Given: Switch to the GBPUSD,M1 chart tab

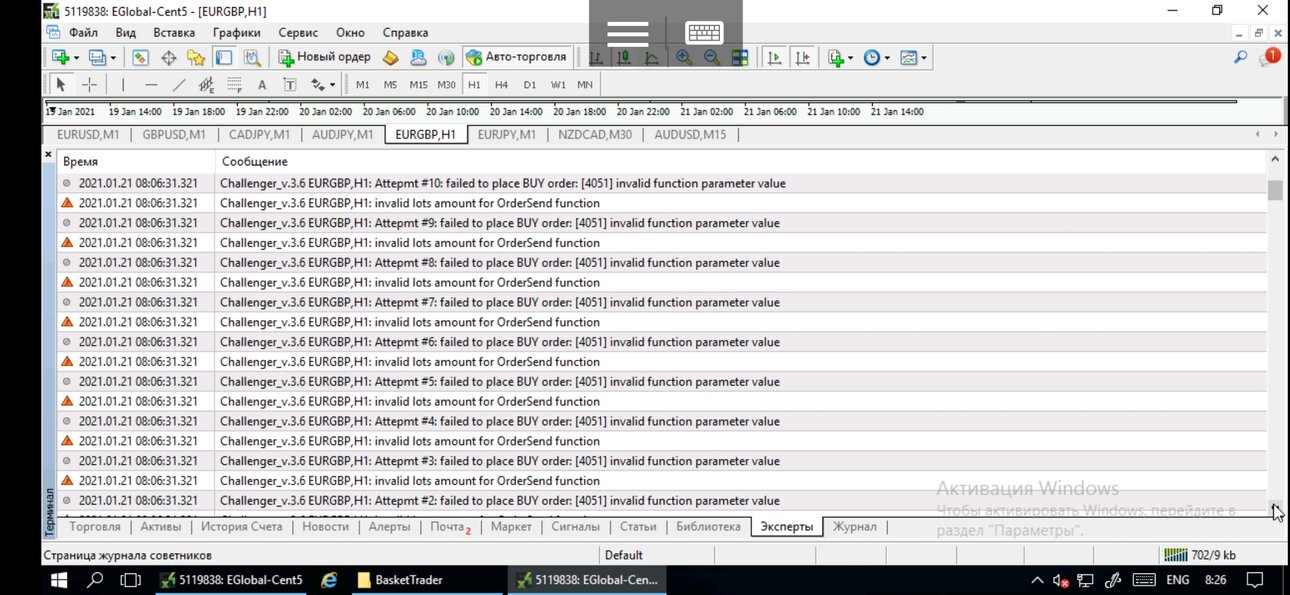Looking at the screenshot, I should 174,134.
